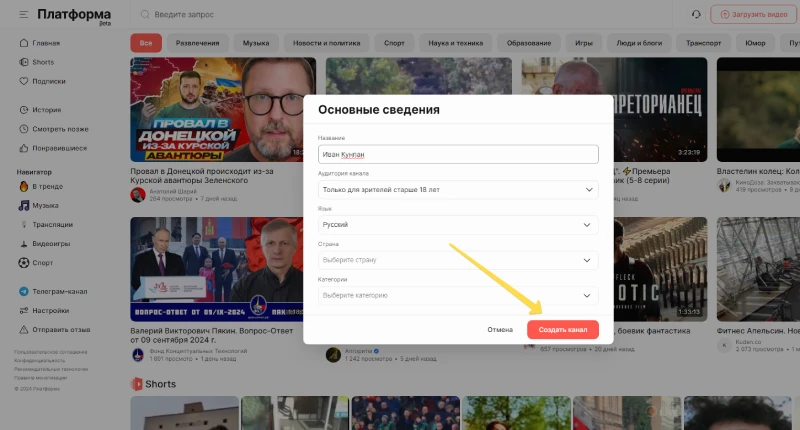
Task: Select the Игры category tab
Action: click(x=584, y=43)
